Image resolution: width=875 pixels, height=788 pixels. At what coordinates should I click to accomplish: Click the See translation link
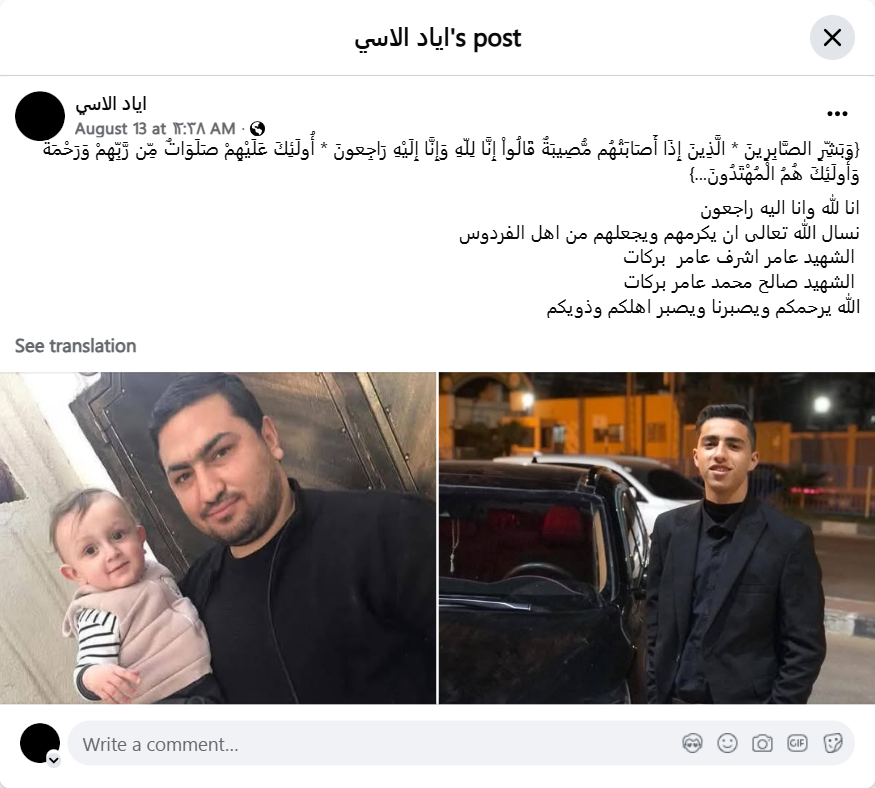[75, 346]
